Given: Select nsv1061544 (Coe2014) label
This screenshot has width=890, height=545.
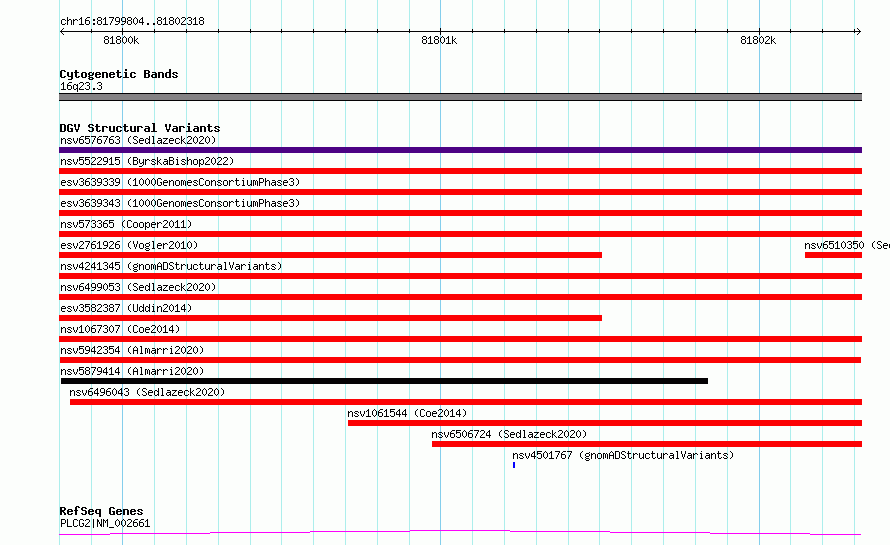Looking at the screenshot, I should pyautogui.click(x=407, y=413).
